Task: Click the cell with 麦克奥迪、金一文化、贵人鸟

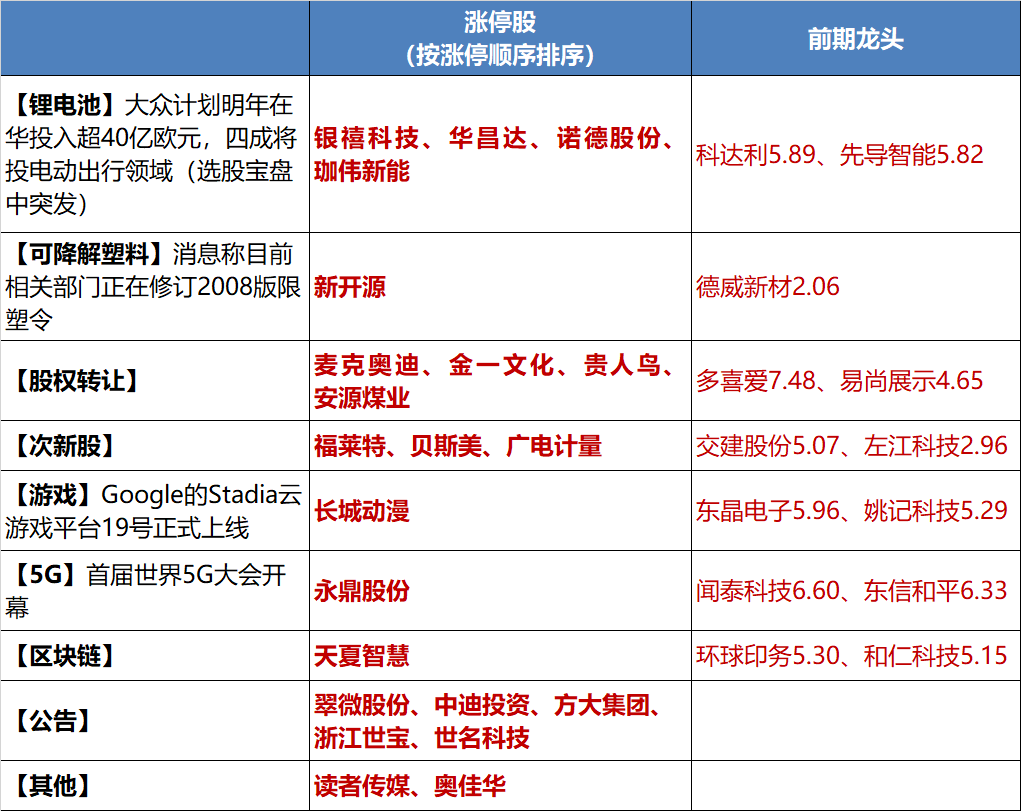Action: (x=500, y=380)
